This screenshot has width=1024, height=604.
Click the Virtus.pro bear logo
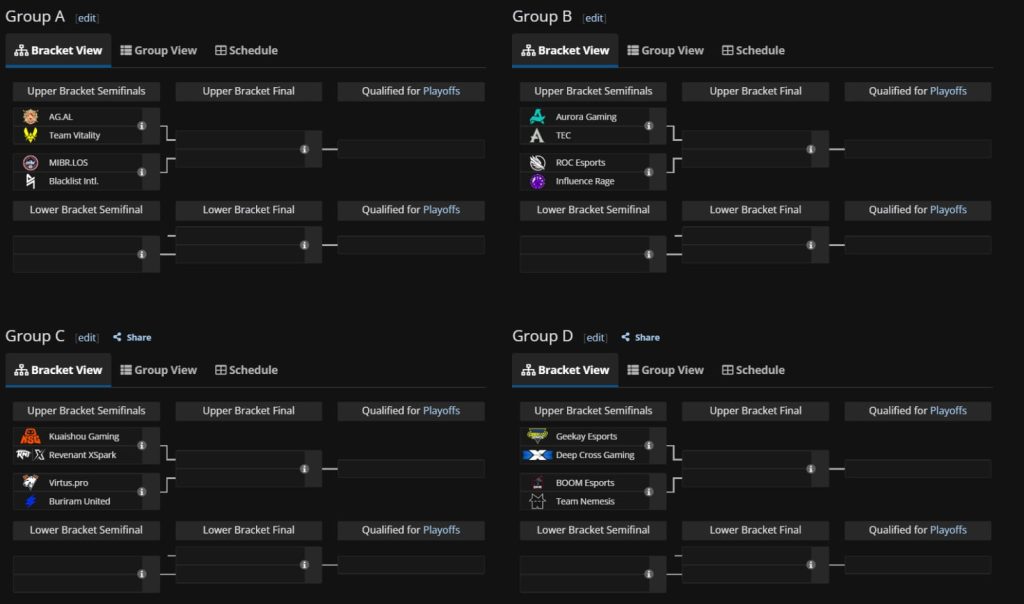[30, 483]
